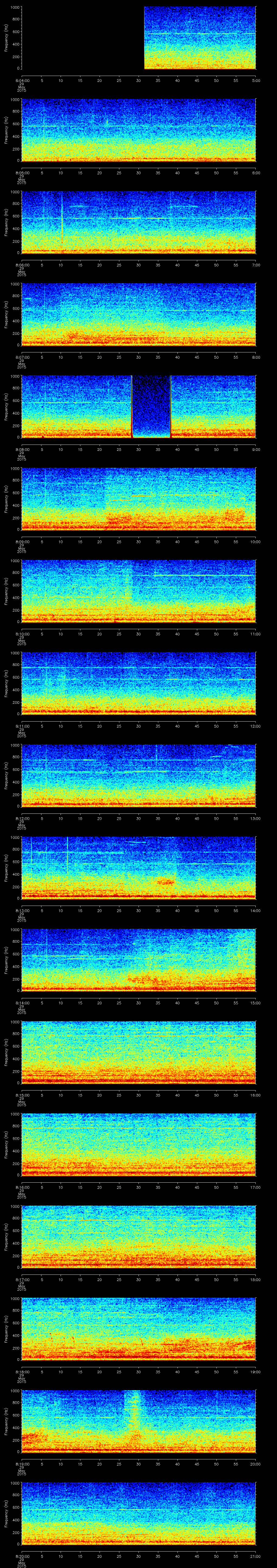This screenshot has width=277, height=1568.
Task: Open the spectrogram panel starting at 8:11:00
Action: (139, 683)
